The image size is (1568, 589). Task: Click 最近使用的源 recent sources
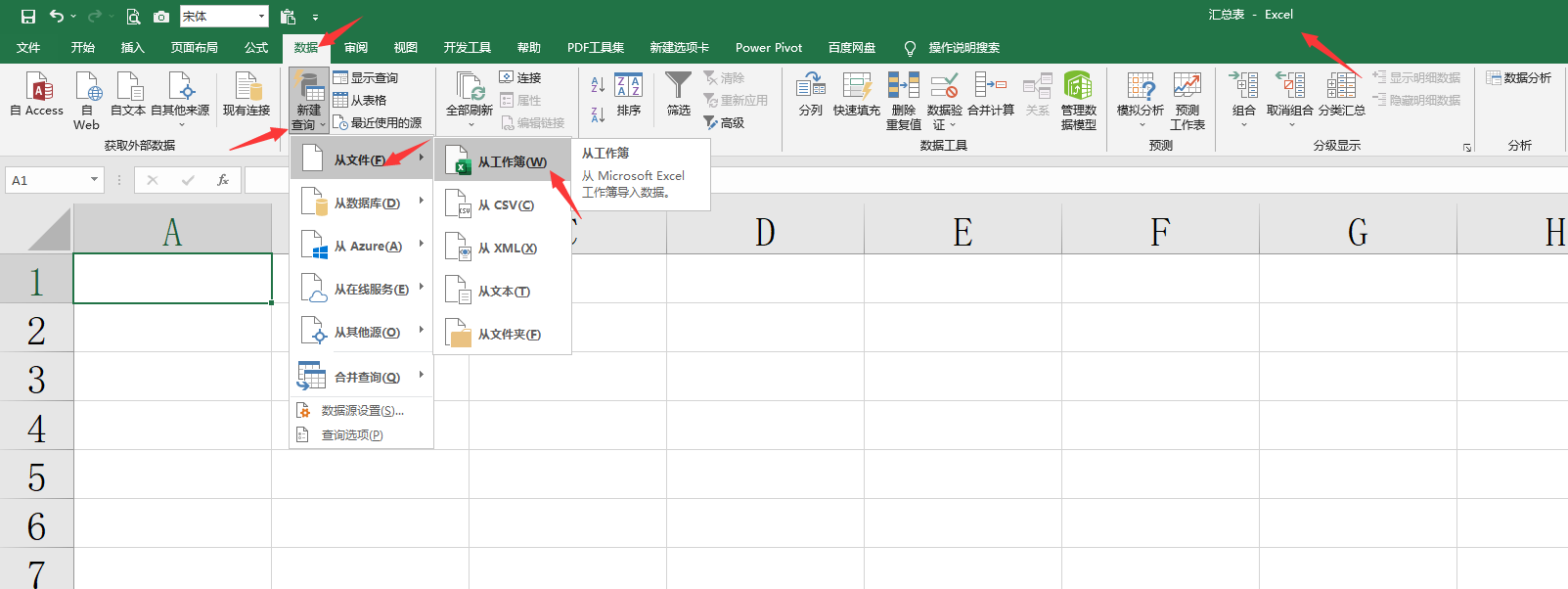coord(378,122)
